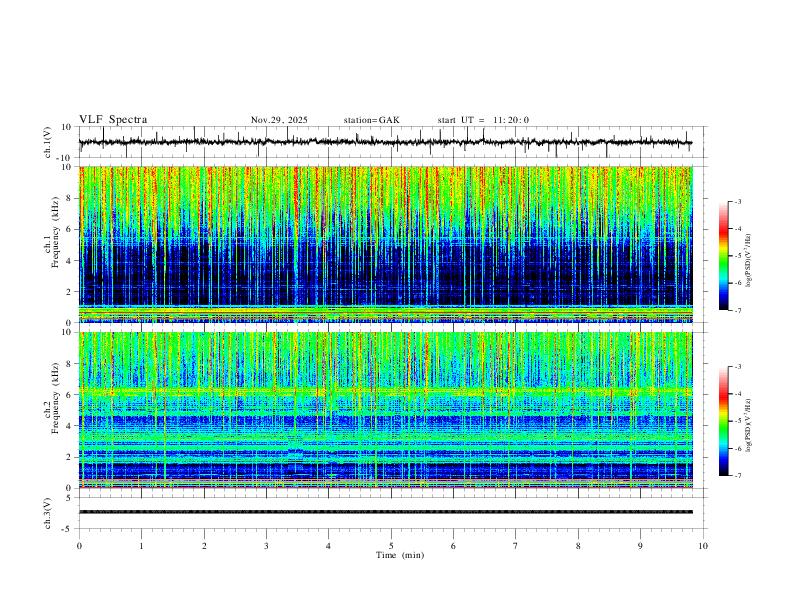Viewport: 792px width, 612px height.
Task: Select the "ch.3(V)" axis label
Action: [48, 514]
